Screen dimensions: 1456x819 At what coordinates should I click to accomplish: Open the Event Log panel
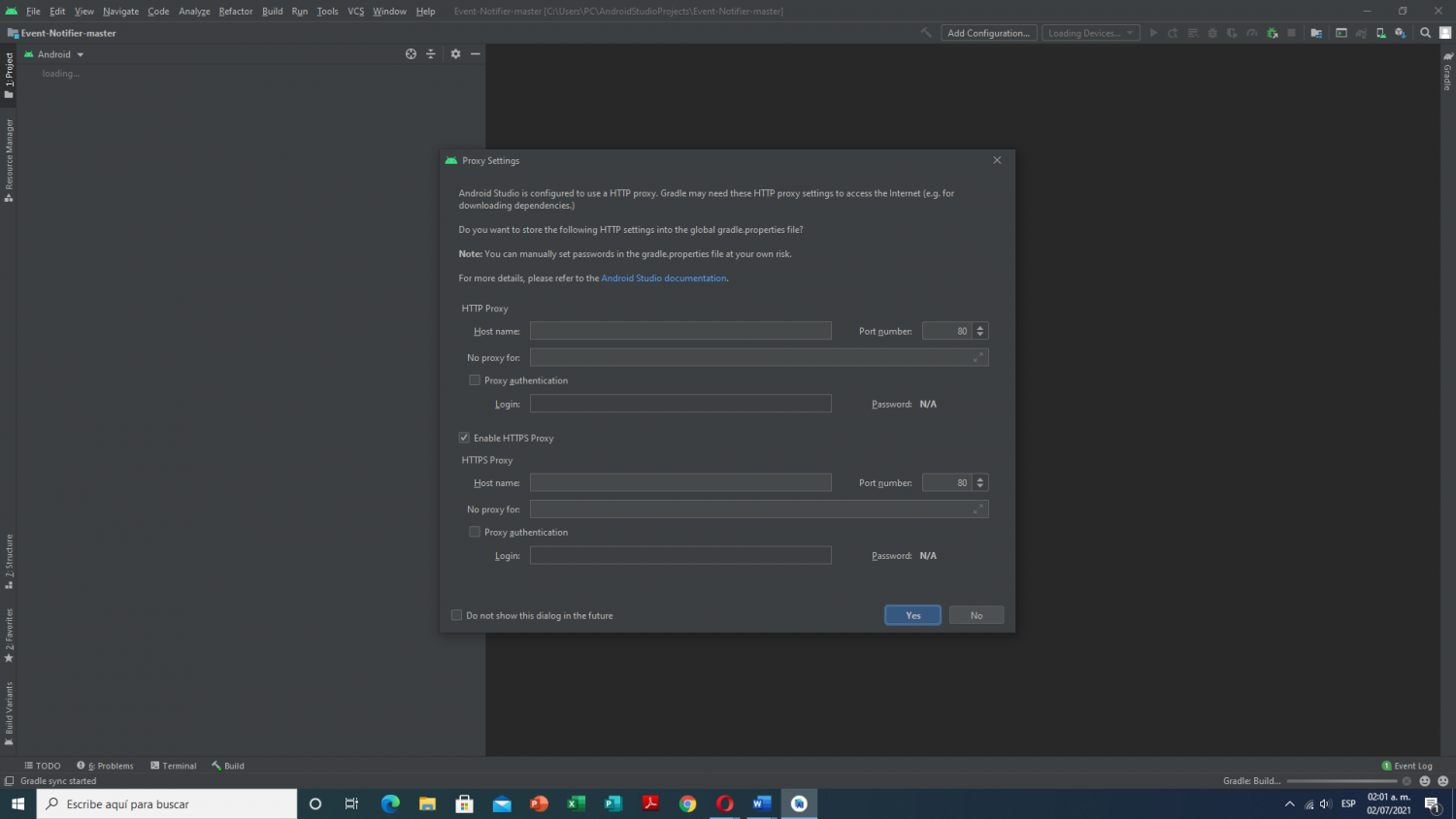pyautogui.click(x=1407, y=766)
